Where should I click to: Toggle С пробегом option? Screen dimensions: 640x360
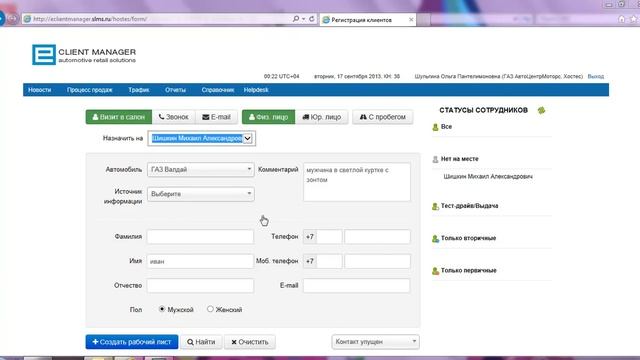382,117
